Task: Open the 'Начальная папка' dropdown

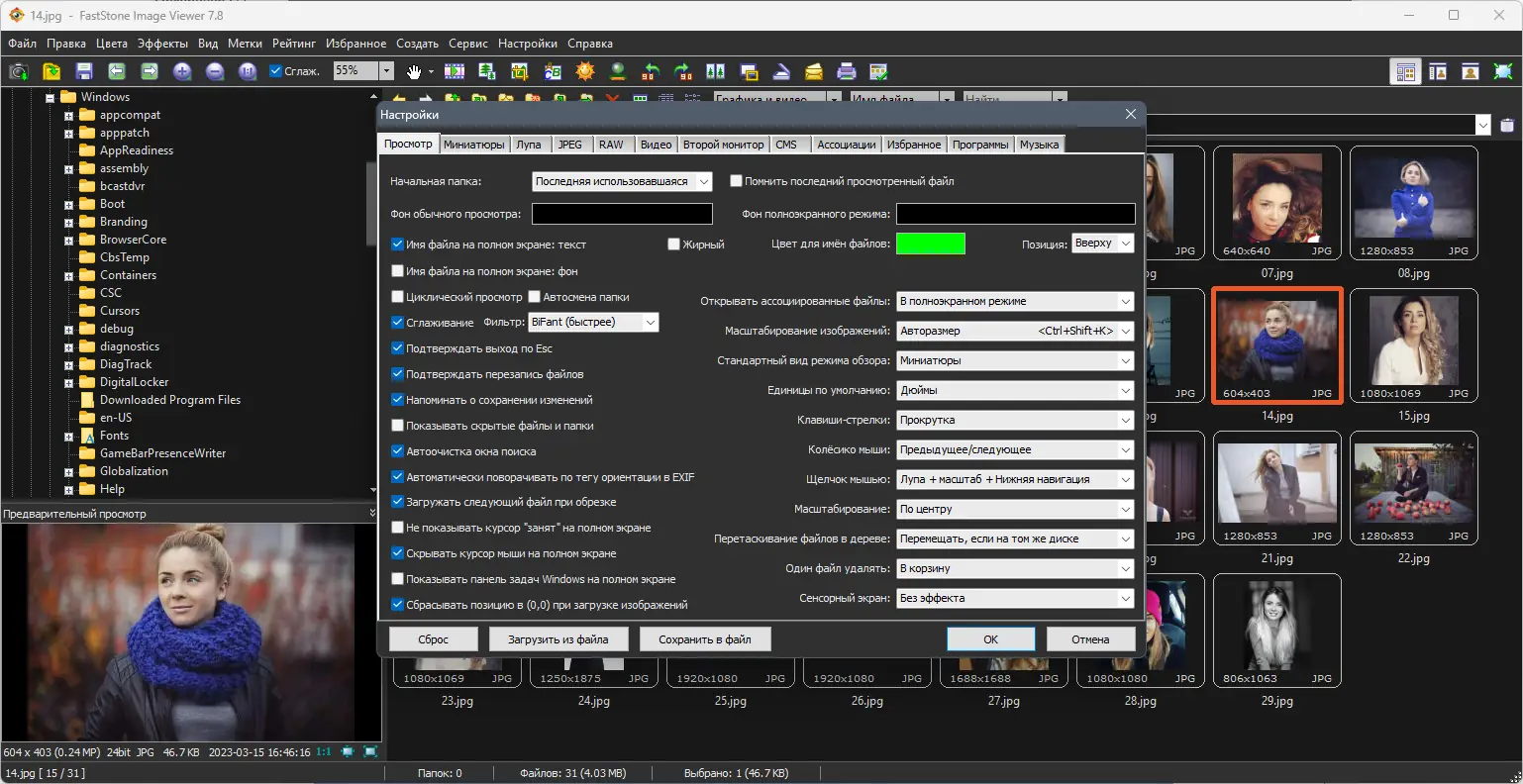Action: pyautogui.click(x=702, y=181)
